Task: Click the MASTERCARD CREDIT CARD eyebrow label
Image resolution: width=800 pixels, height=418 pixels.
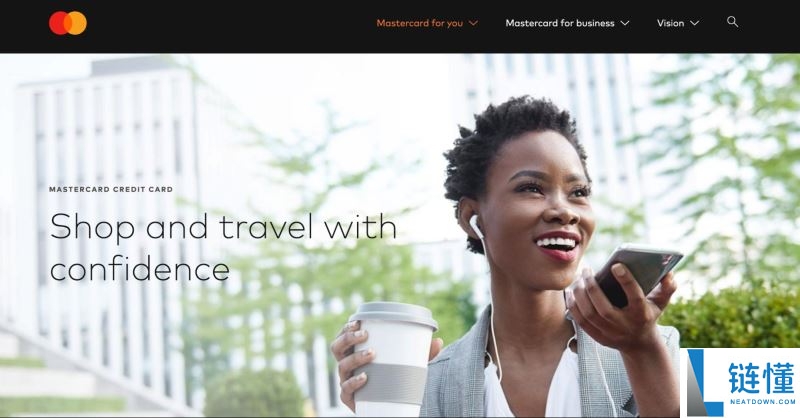Action: tap(111, 189)
